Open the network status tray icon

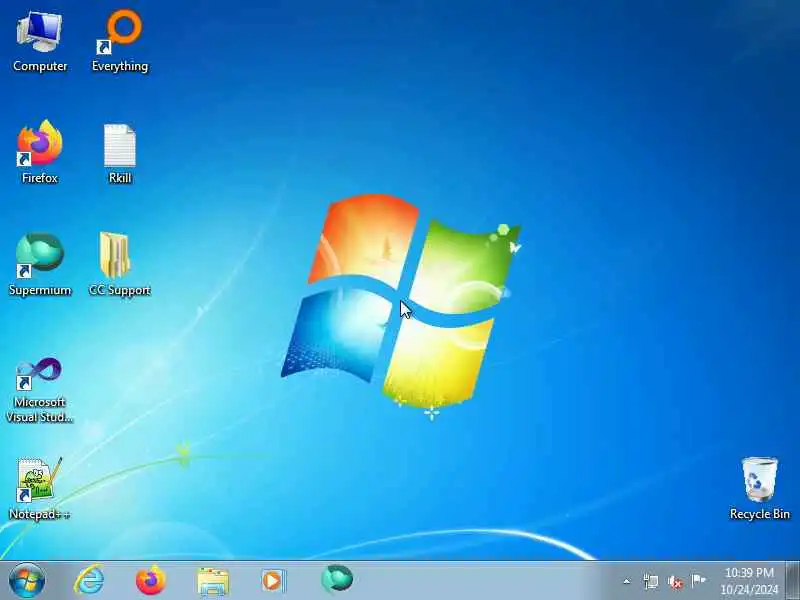coord(651,581)
